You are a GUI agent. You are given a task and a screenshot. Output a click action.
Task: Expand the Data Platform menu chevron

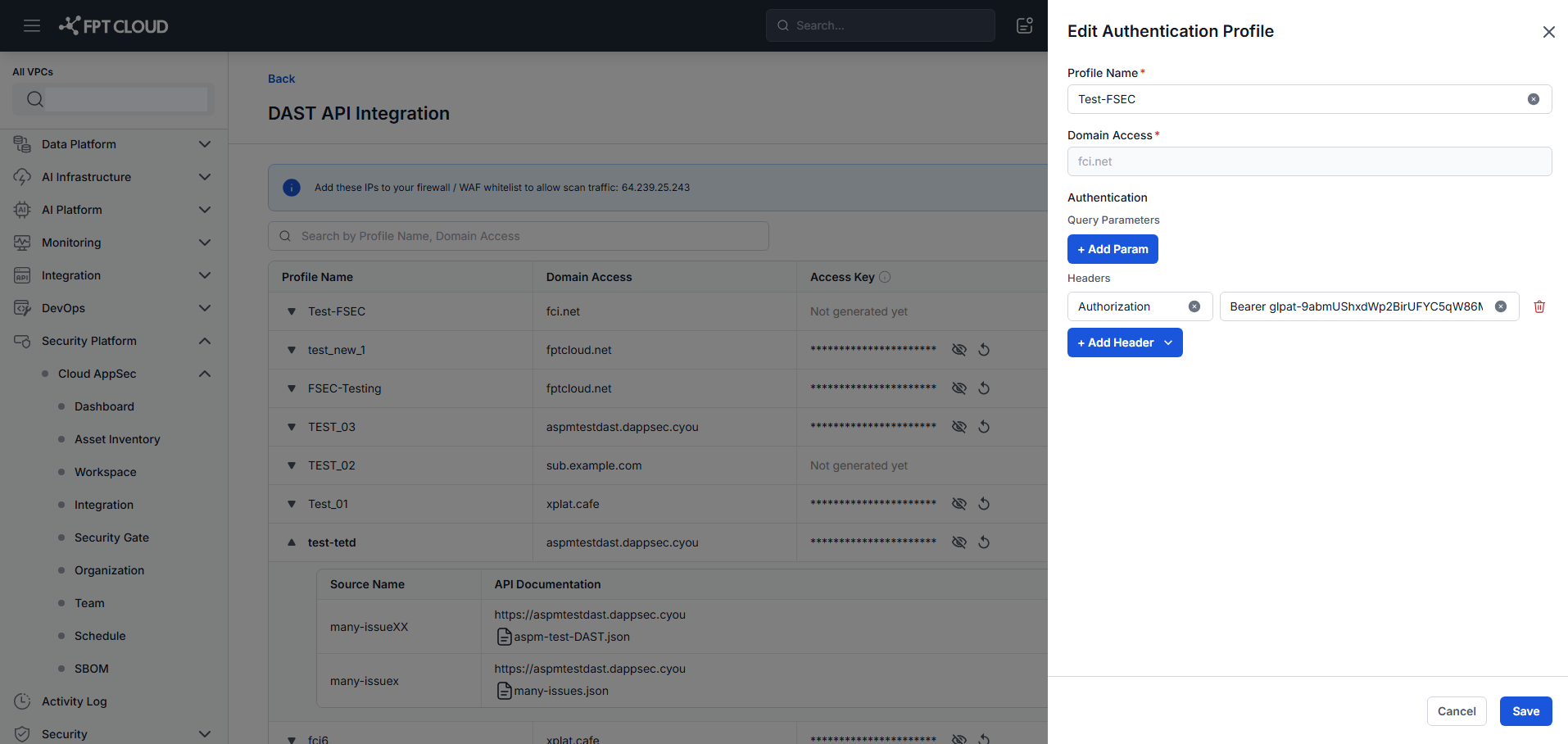point(205,144)
